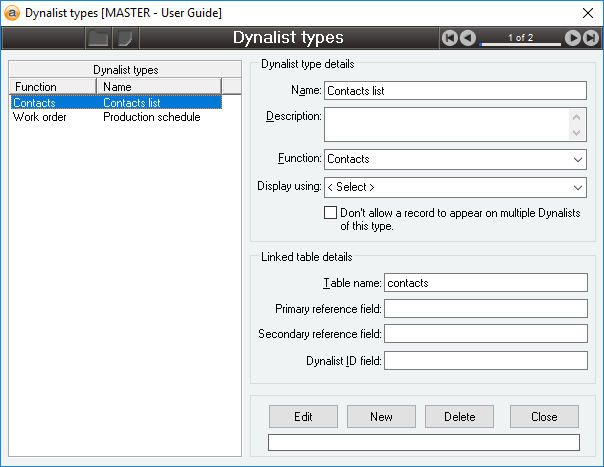604x467 pixels.
Task: Jump to last record arrow
Action: click(591, 38)
